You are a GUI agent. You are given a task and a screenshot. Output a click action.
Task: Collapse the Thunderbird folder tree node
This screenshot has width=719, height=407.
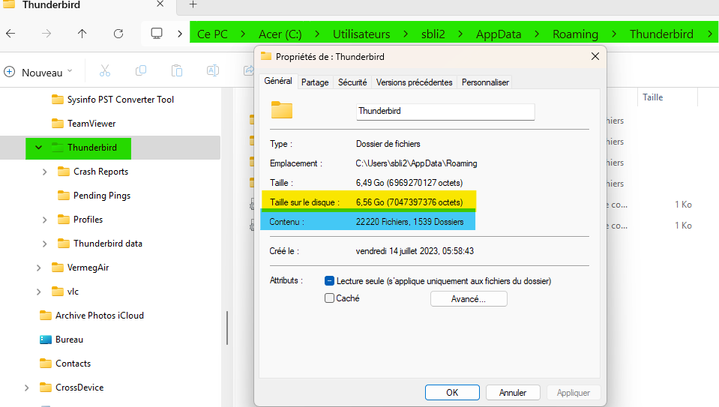coord(38,148)
